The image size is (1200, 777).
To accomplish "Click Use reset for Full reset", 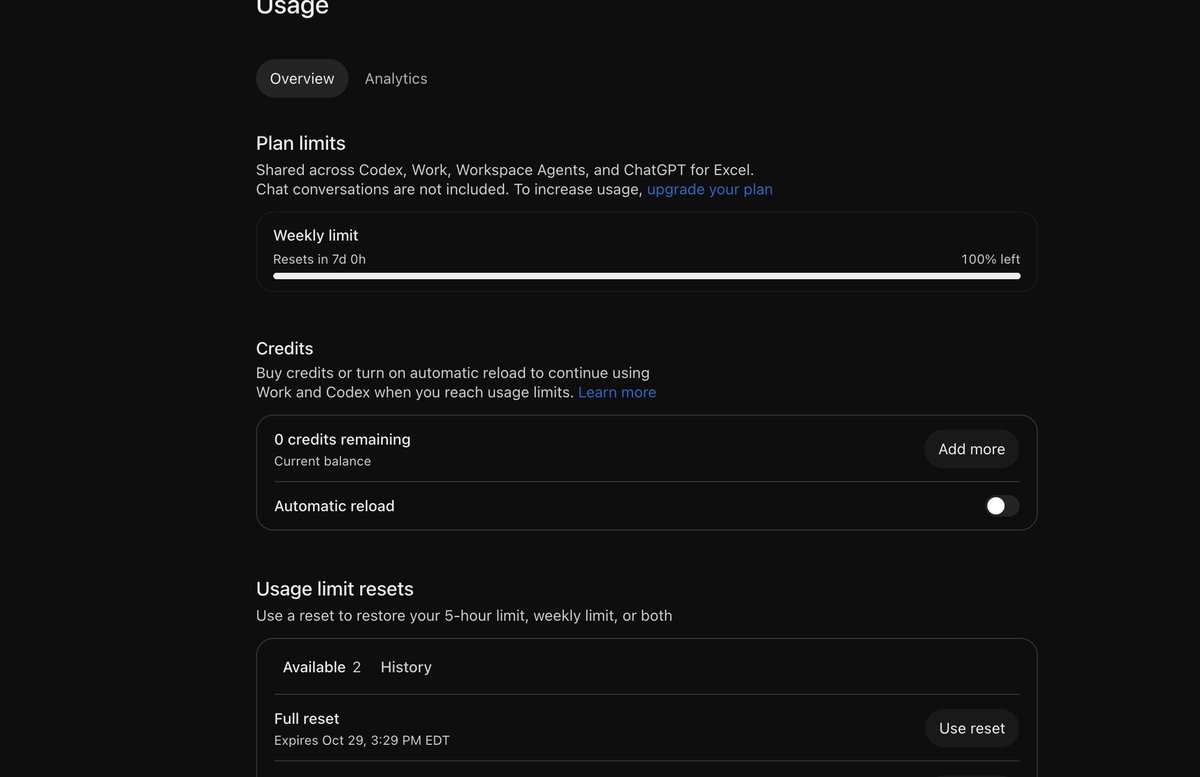I will (971, 728).
